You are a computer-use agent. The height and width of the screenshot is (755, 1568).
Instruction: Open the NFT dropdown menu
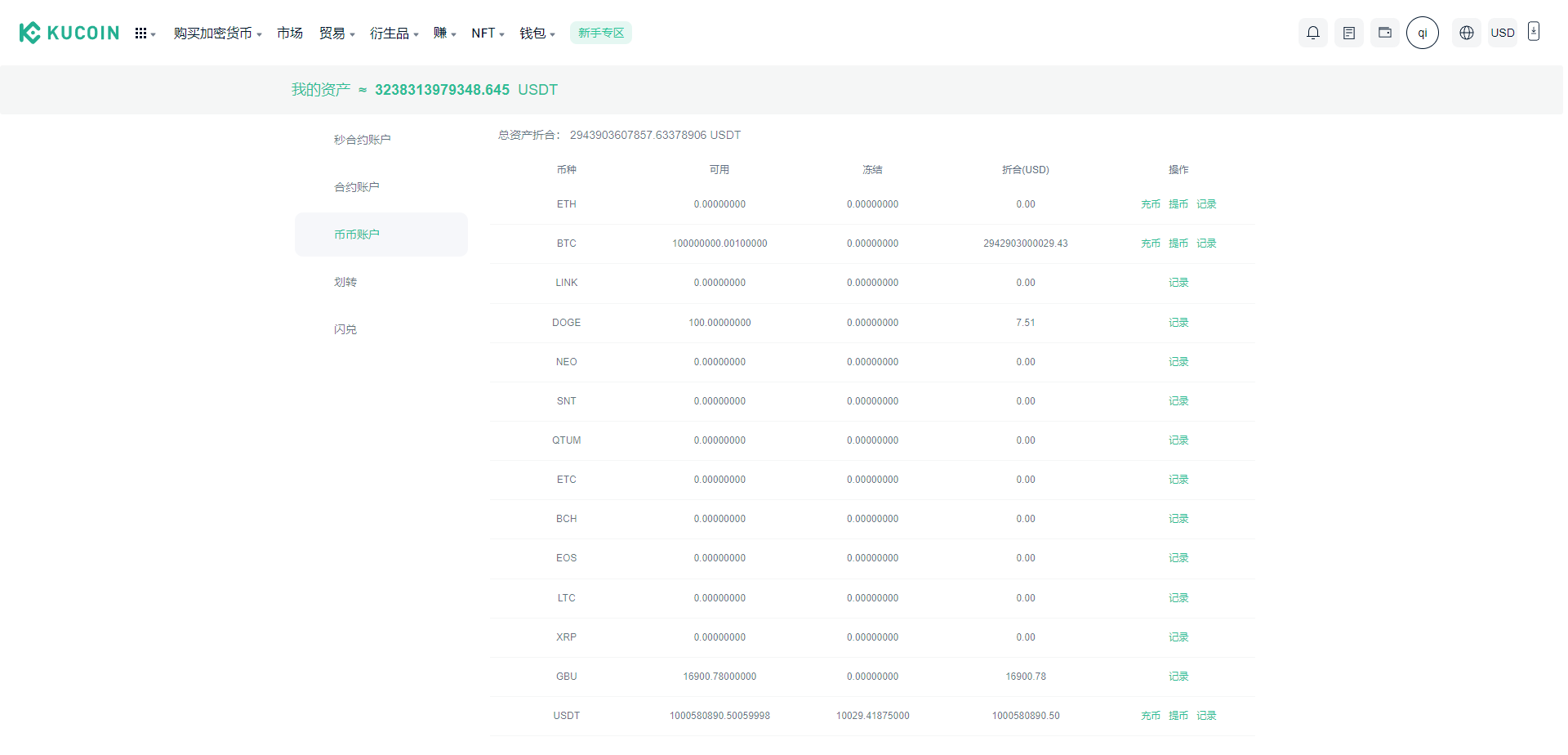(488, 34)
